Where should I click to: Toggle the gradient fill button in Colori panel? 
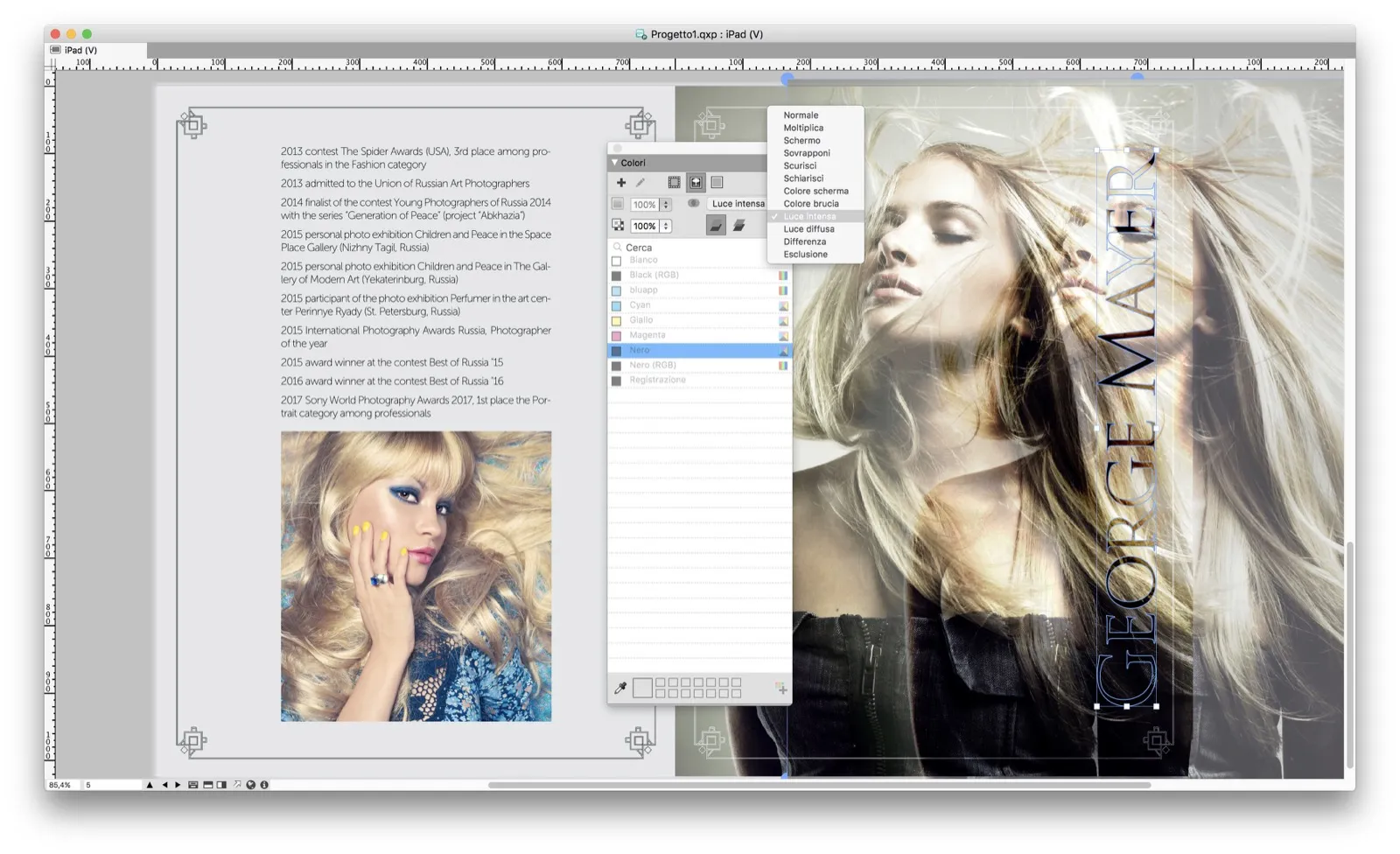point(738,226)
